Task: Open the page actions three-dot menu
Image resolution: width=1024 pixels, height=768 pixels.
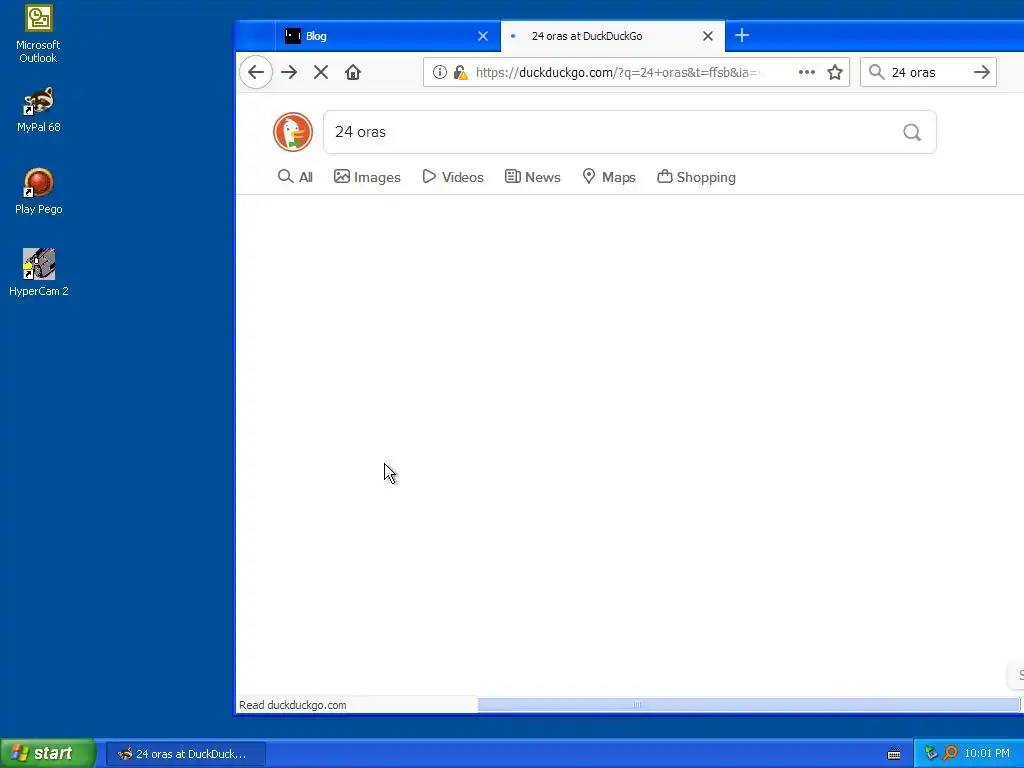Action: tap(807, 72)
